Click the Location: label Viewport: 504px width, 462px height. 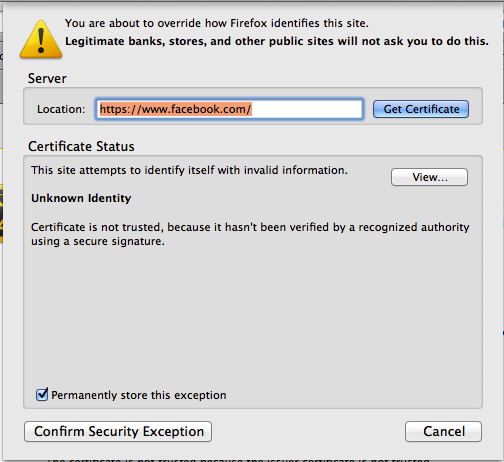point(61,109)
